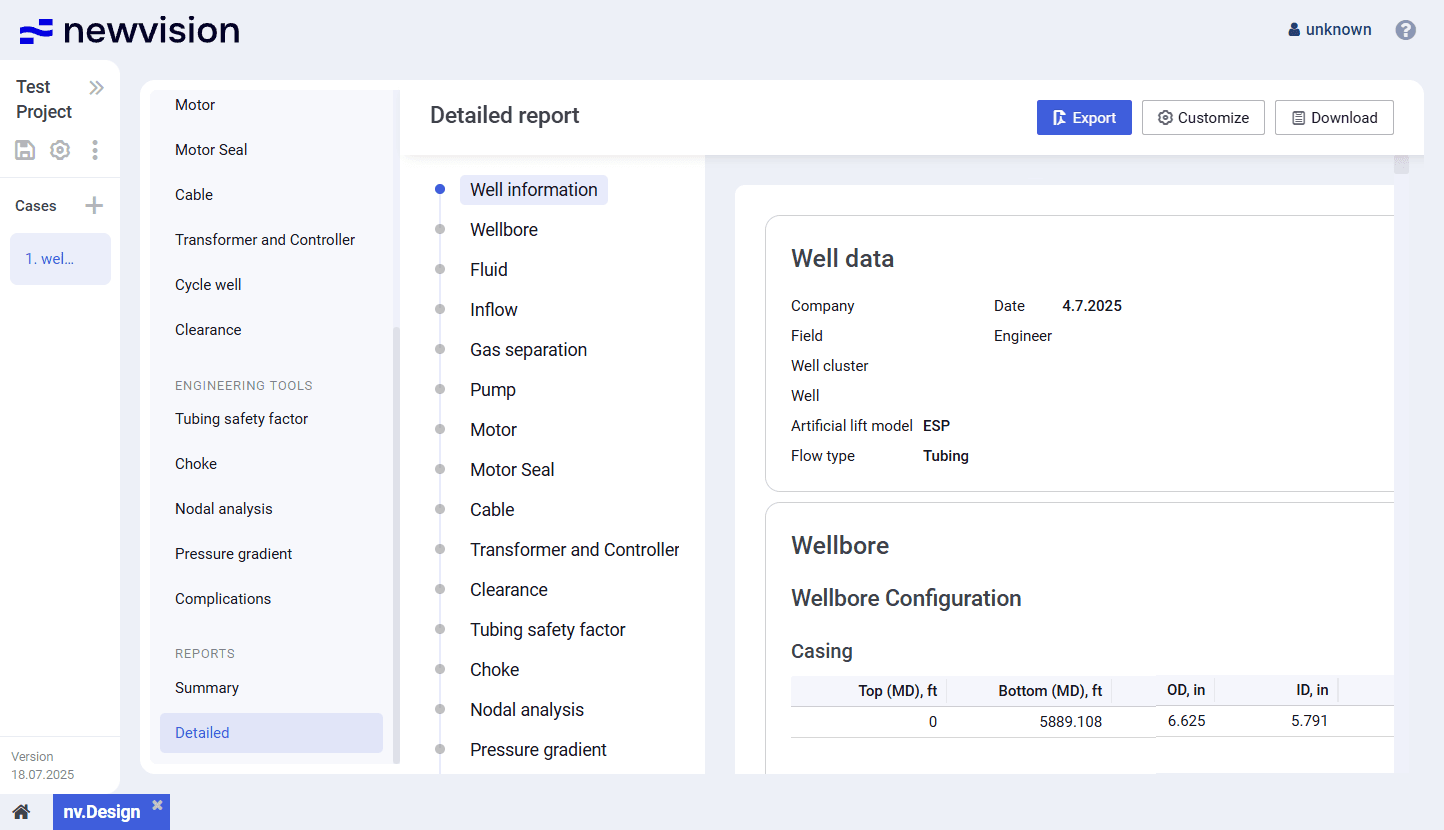This screenshot has height=830, width=1444.
Task: Click the save project icon
Action: 25,150
